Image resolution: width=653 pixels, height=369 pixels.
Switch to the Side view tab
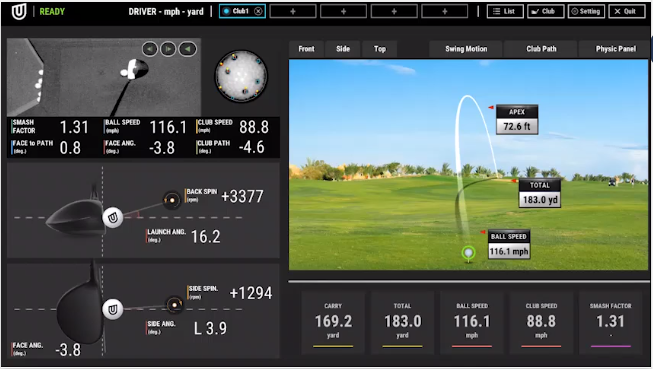click(343, 49)
